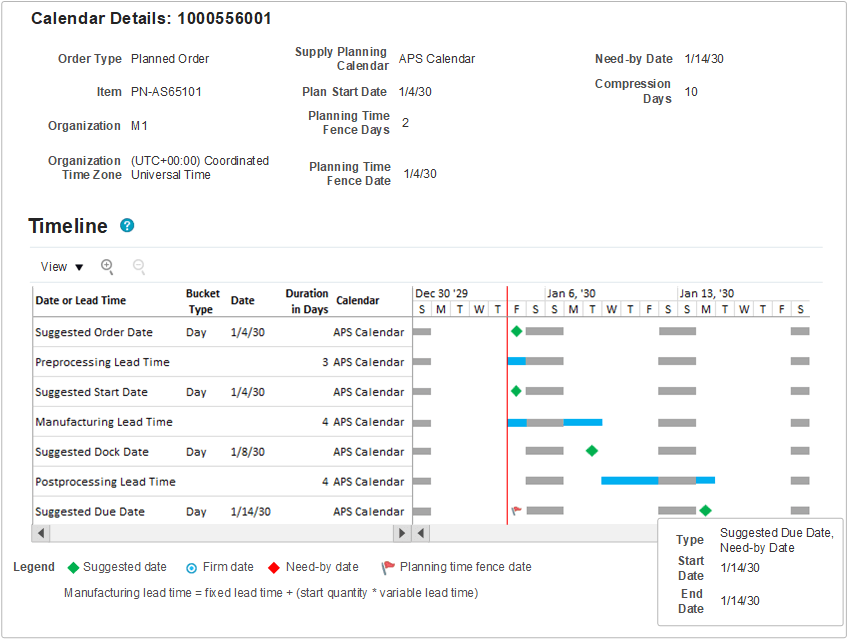This screenshot has height=639, width=848.
Task: Click the flag icon on Suggested Due Date row
Action: [x=515, y=511]
